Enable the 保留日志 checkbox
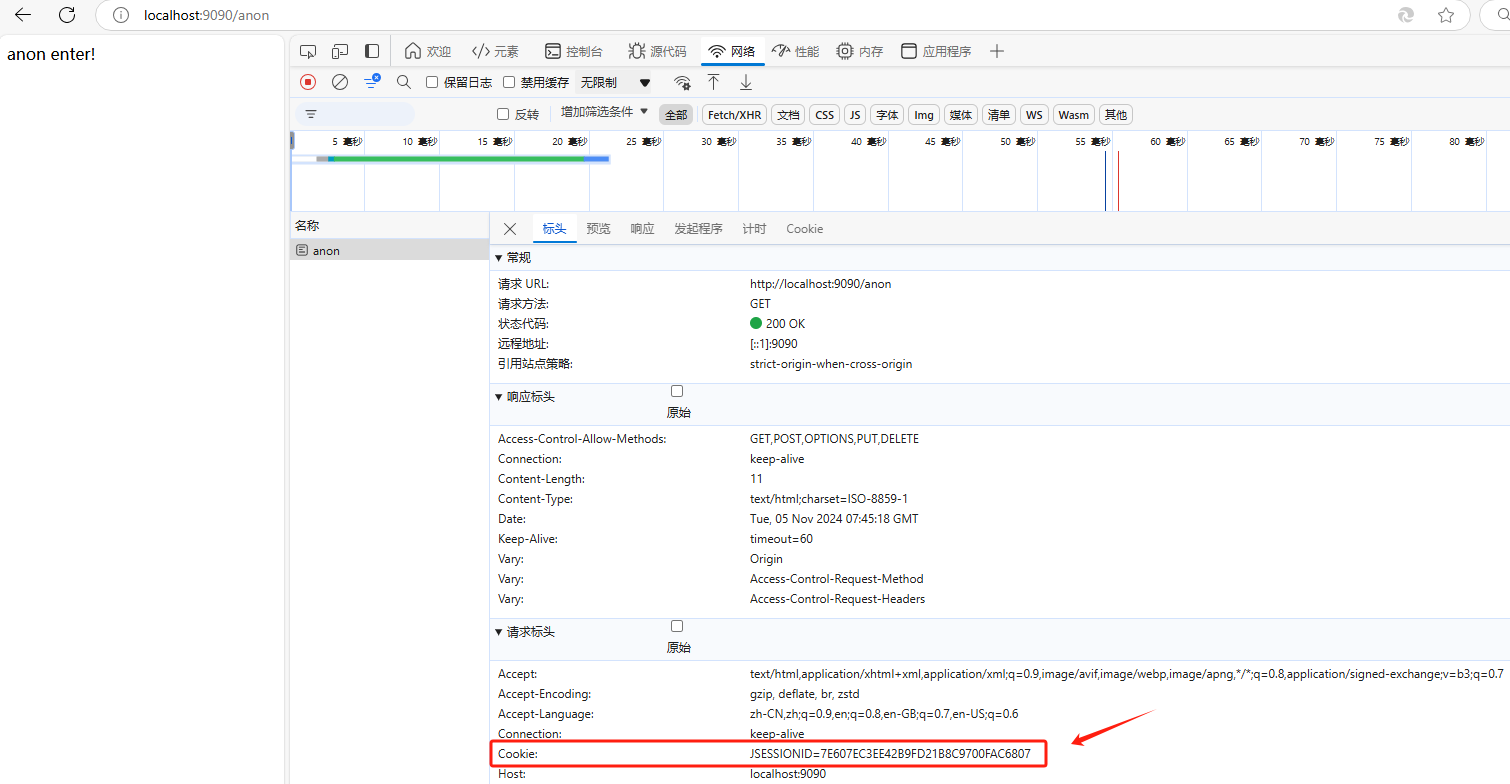The height and width of the screenshot is (784, 1510). coord(432,82)
